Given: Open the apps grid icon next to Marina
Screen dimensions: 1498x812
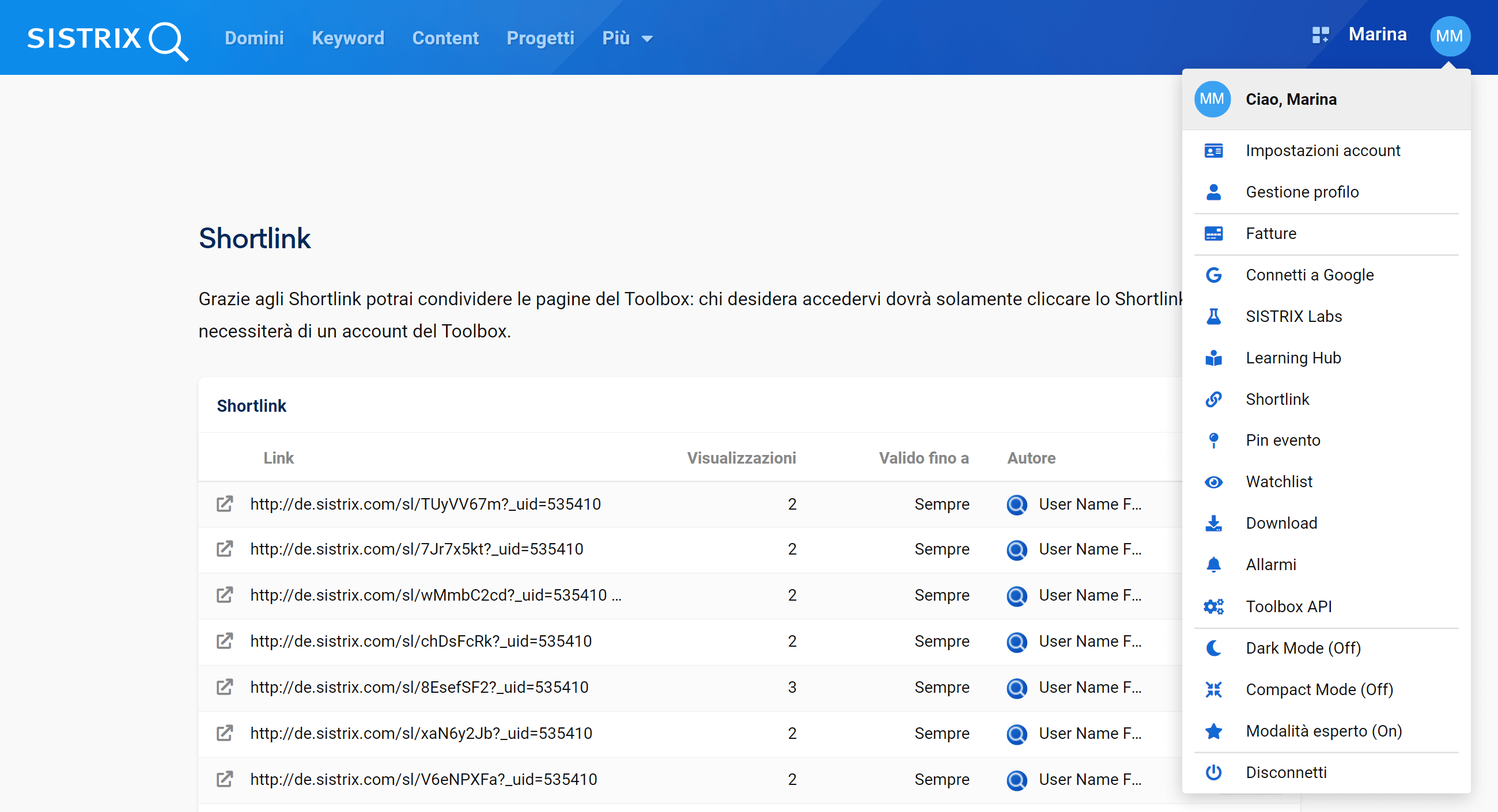Looking at the screenshot, I should point(1320,36).
